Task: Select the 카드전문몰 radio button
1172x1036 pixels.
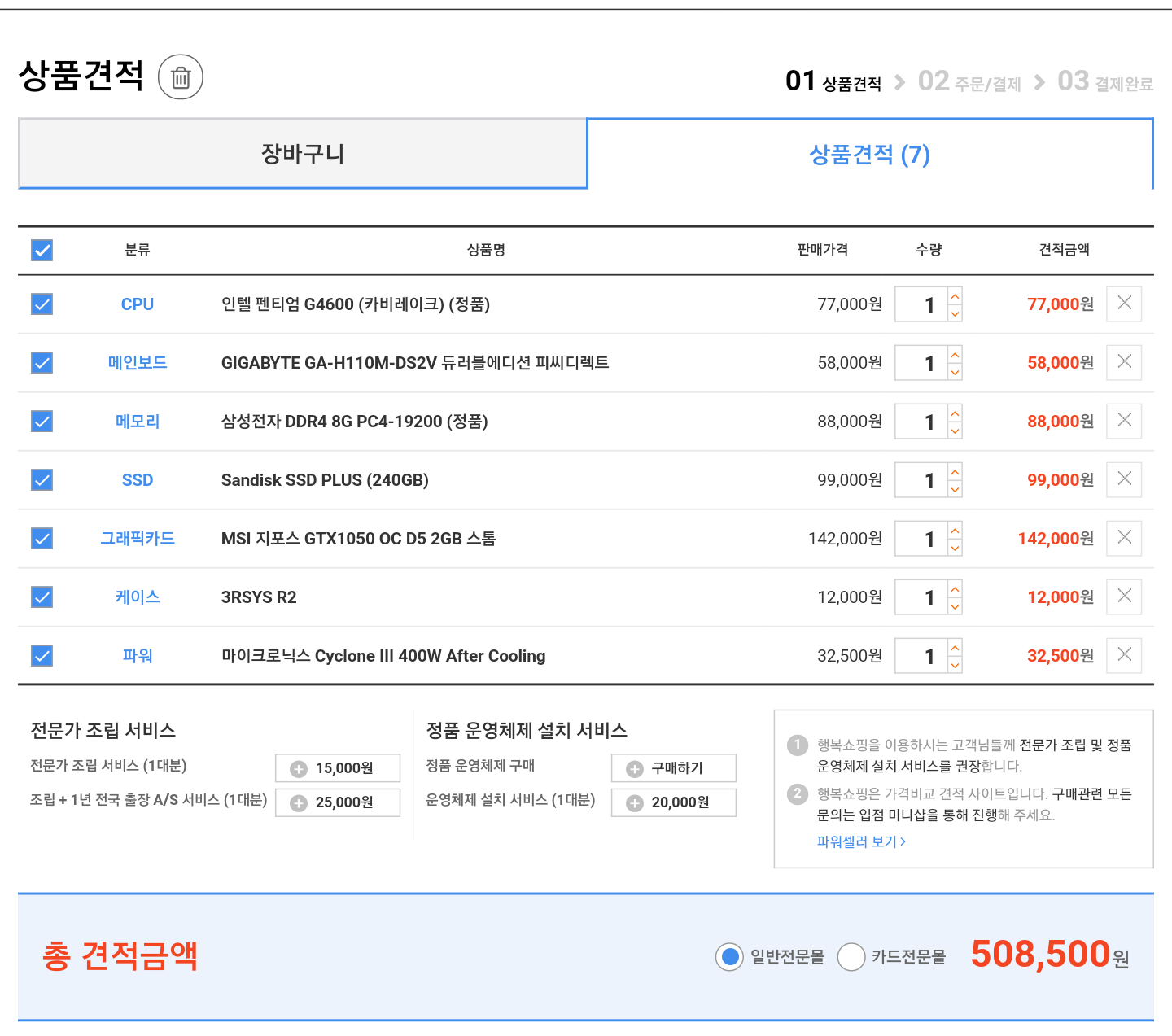Action: [x=851, y=957]
